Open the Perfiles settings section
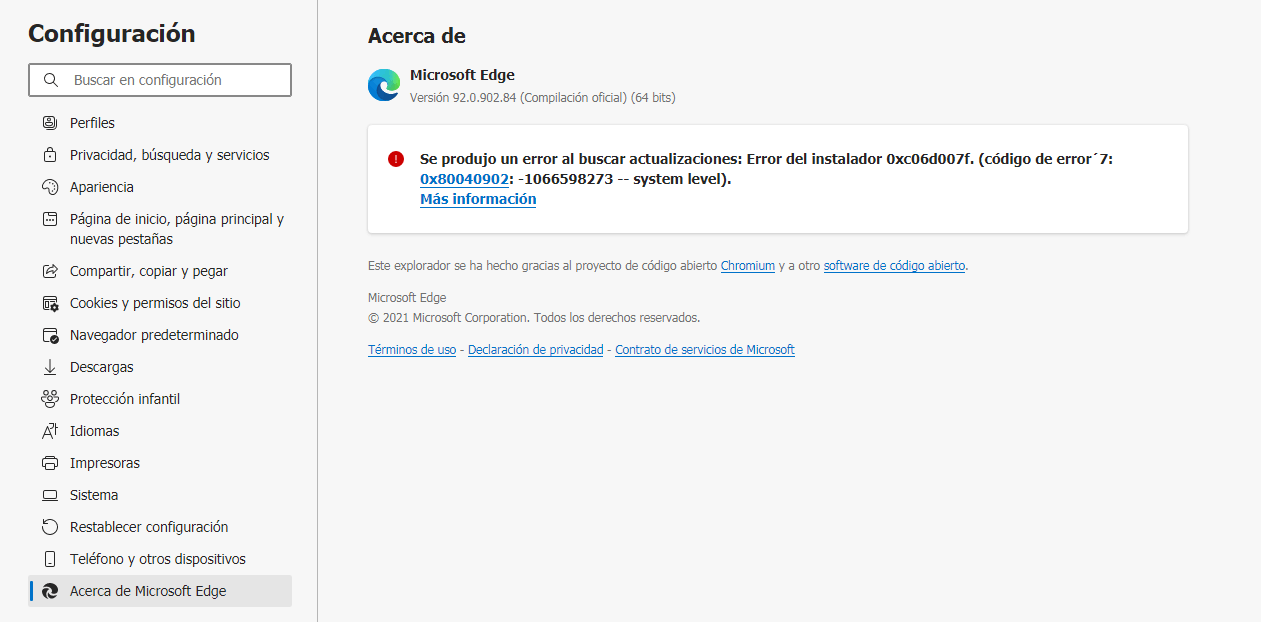The height and width of the screenshot is (622, 1261). click(x=160, y=123)
